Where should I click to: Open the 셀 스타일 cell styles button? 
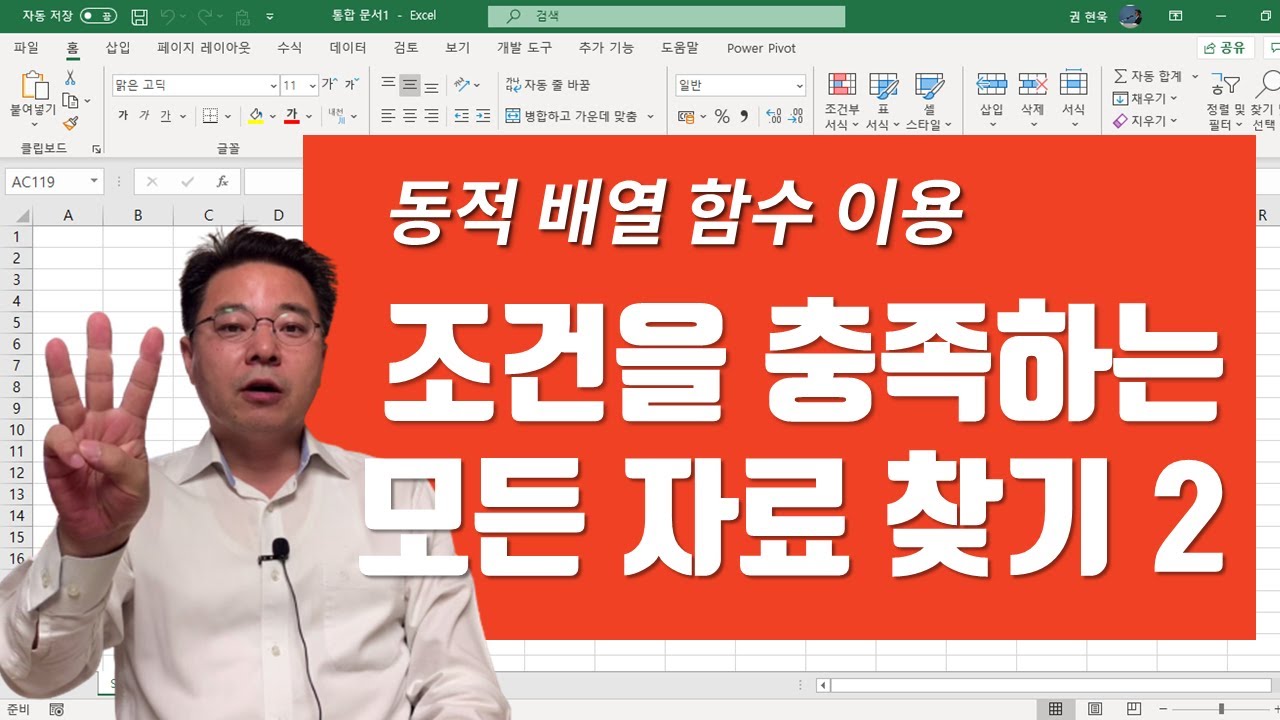pos(929,101)
